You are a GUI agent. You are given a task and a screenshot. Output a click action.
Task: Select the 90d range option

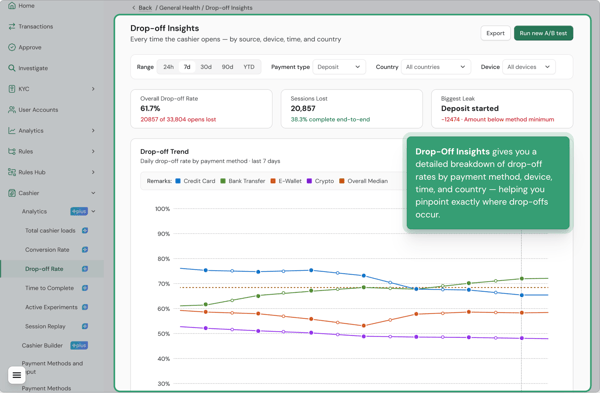(x=227, y=67)
